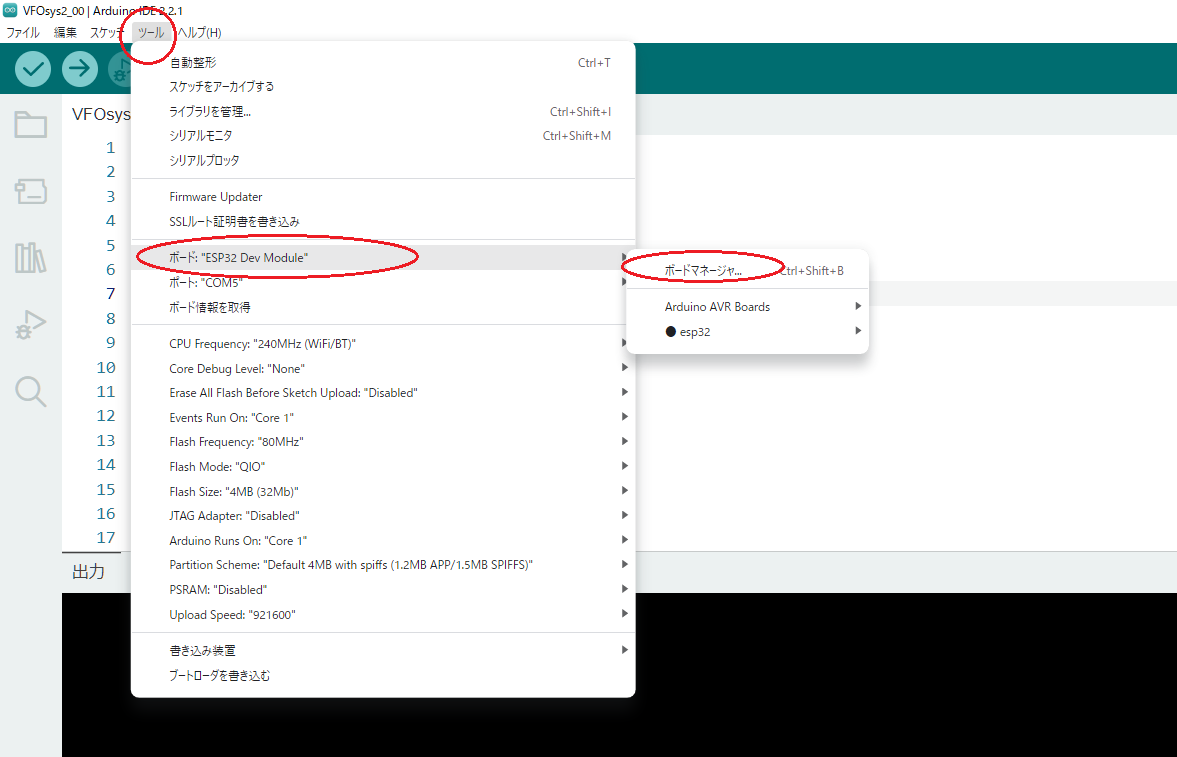Click the ツール menu in menu bar
The height and width of the screenshot is (757, 1177).
pyautogui.click(x=151, y=32)
